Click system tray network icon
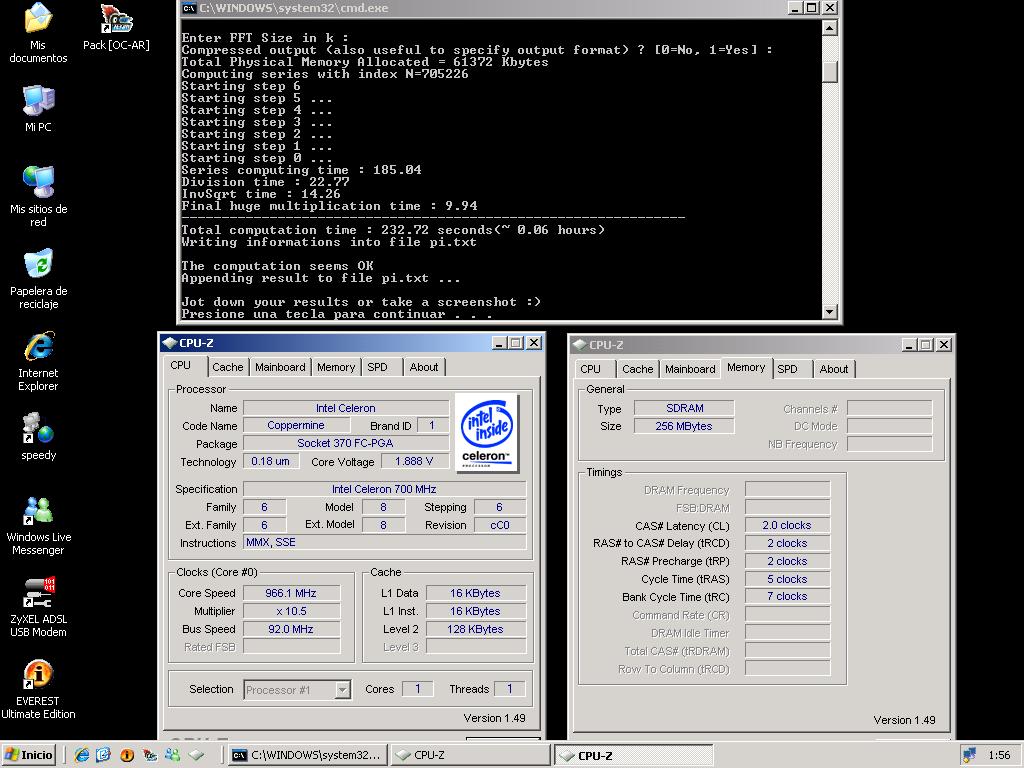This screenshot has height=768, width=1024. coord(969,755)
